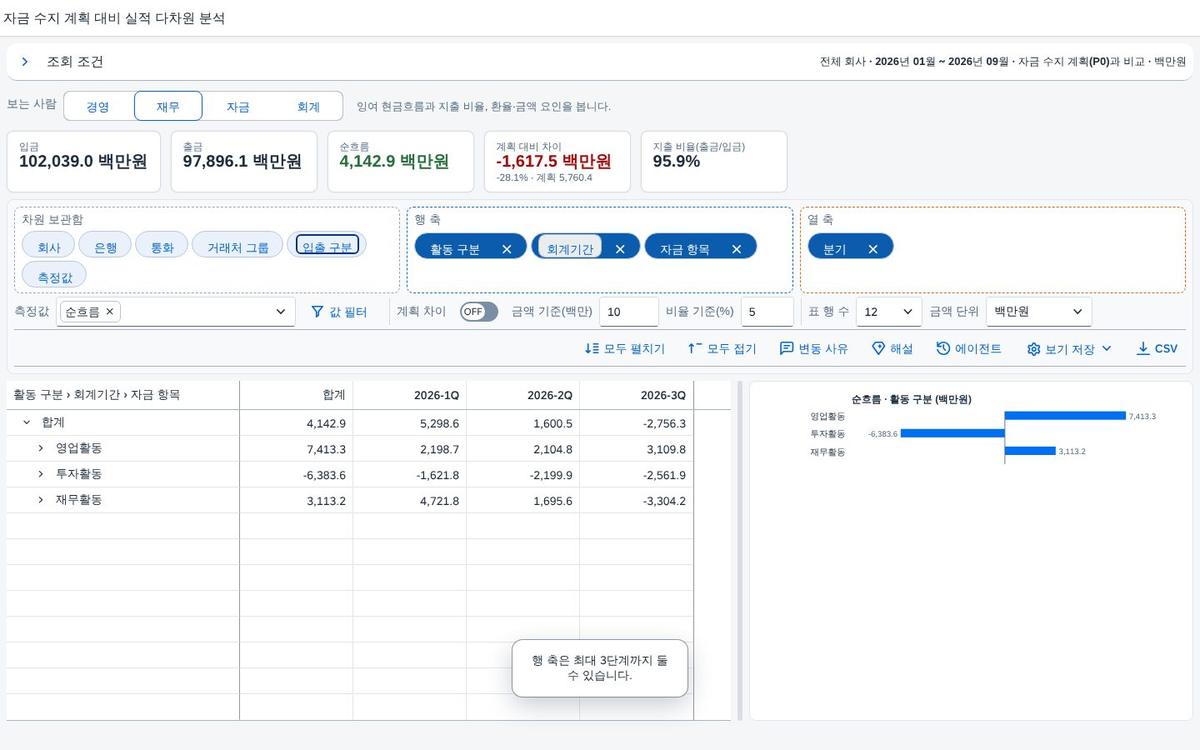This screenshot has height=750, width=1200.
Task: Open the 측정값 dropdown arrow
Action: click(x=281, y=312)
